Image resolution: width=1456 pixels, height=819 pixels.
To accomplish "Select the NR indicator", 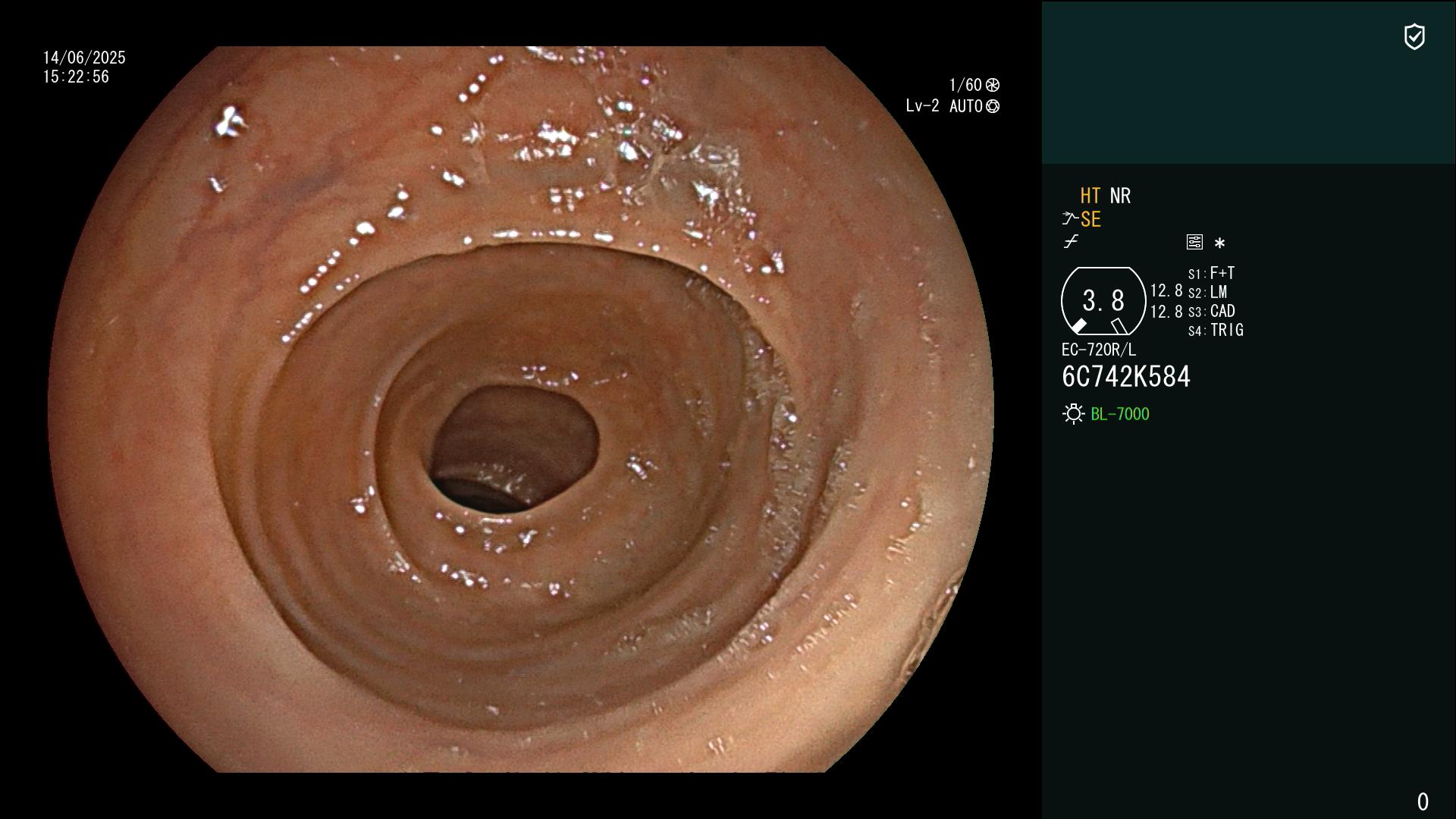I will pyautogui.click(x=1120, y=196).
